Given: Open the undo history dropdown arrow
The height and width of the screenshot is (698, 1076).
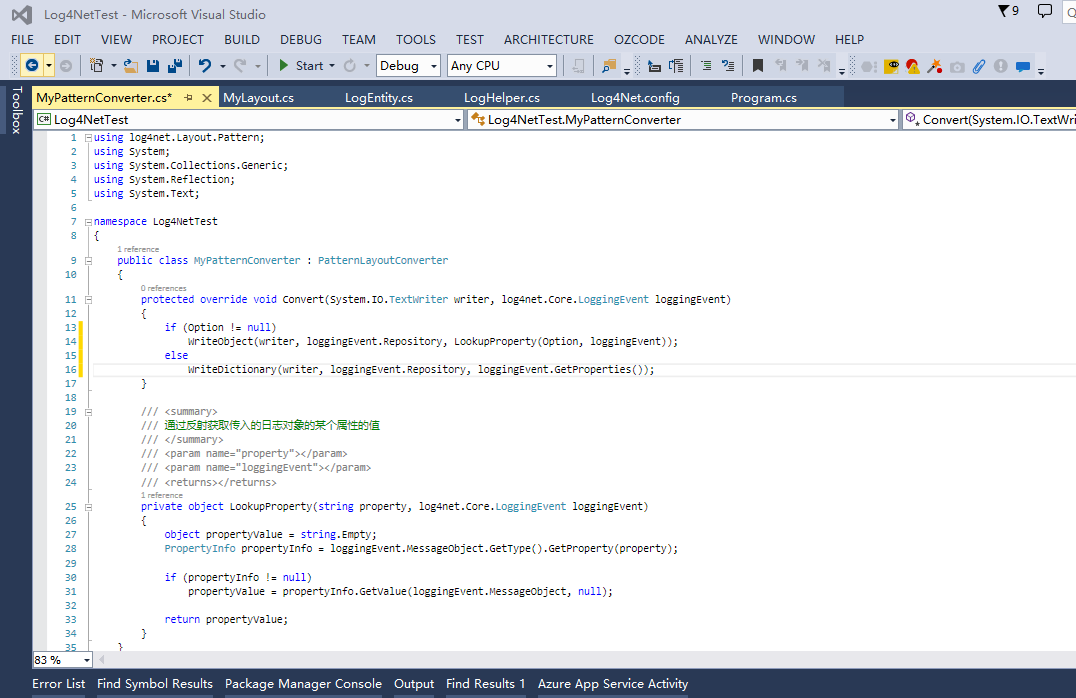Looking at the screenshot, I should tap(222, 67).
